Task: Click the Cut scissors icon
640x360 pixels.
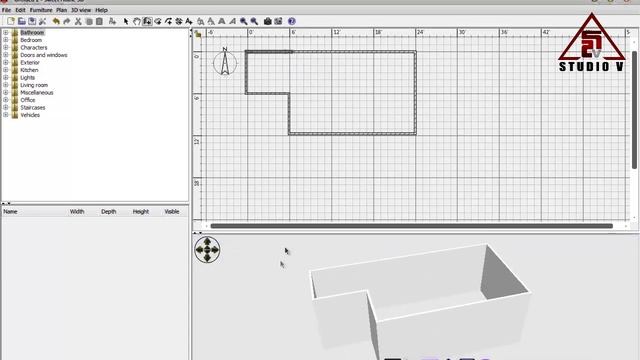Action: [x=78, y=21]
